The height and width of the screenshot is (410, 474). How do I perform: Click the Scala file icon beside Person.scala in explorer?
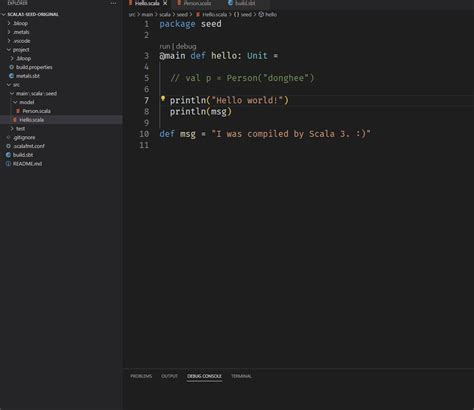(18, 111)
